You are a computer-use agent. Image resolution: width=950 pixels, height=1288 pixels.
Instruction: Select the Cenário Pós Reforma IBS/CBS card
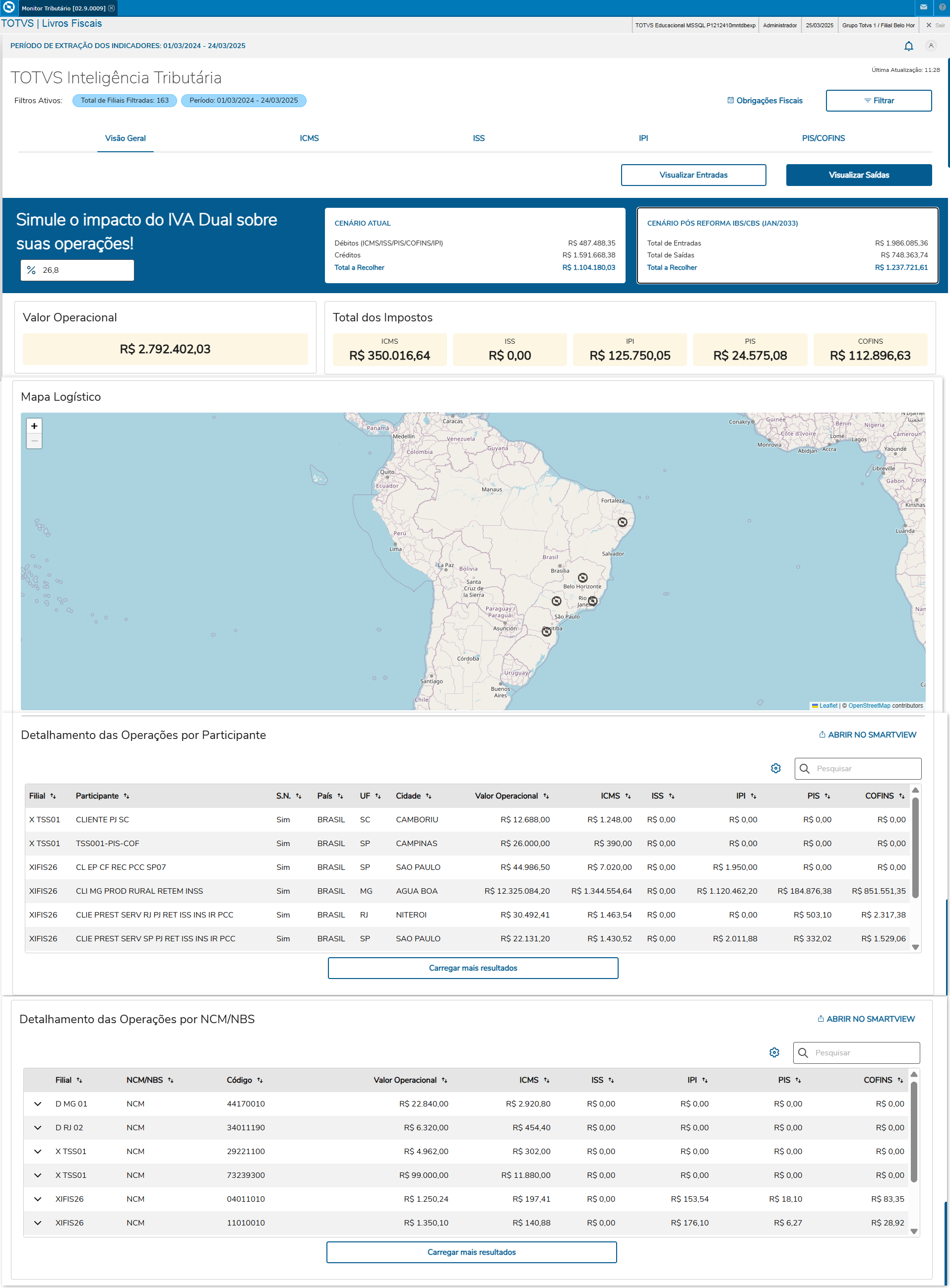(x=787, y=245)
